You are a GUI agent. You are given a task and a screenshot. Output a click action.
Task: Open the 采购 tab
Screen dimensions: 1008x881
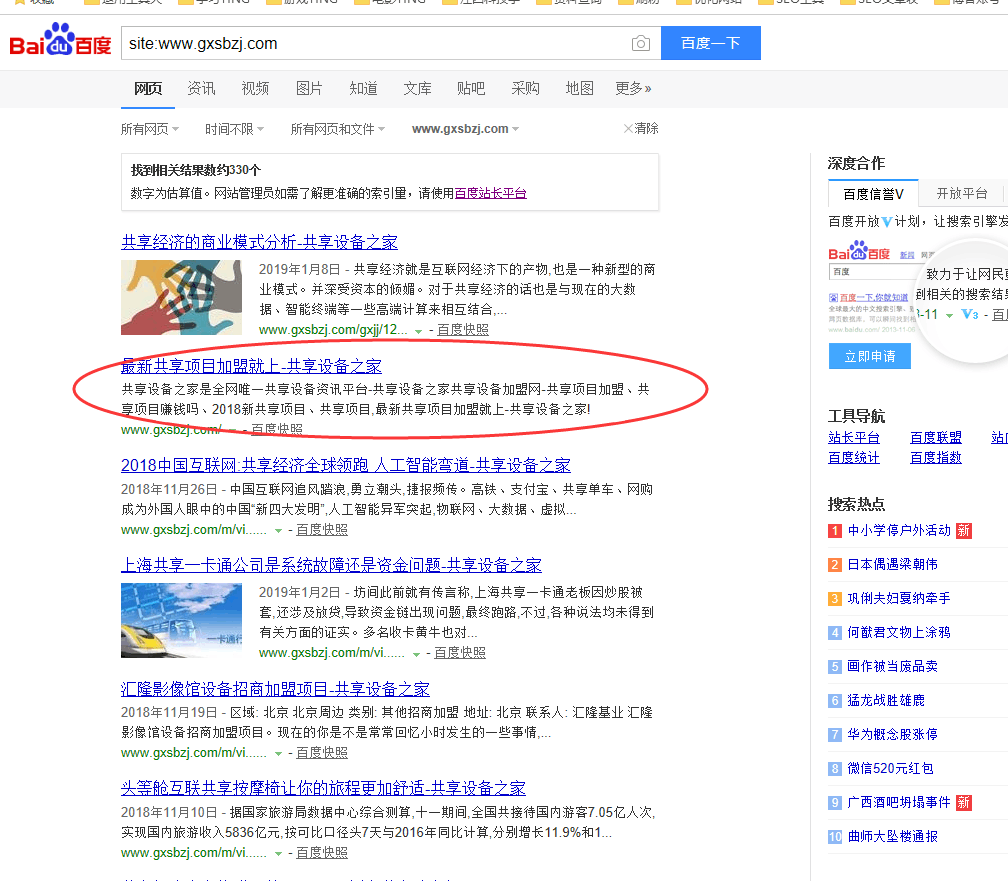pos(525,88)
